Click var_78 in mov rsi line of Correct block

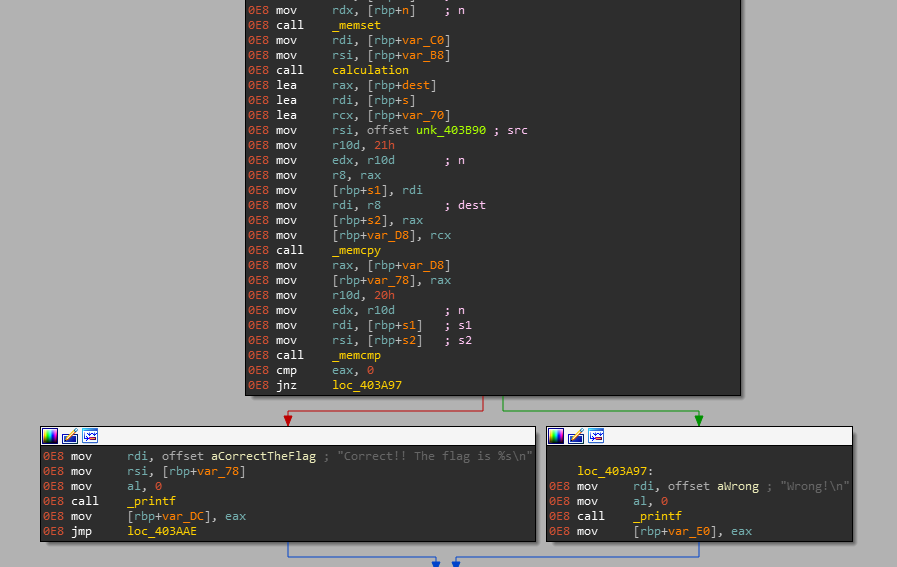click(217, 471)
